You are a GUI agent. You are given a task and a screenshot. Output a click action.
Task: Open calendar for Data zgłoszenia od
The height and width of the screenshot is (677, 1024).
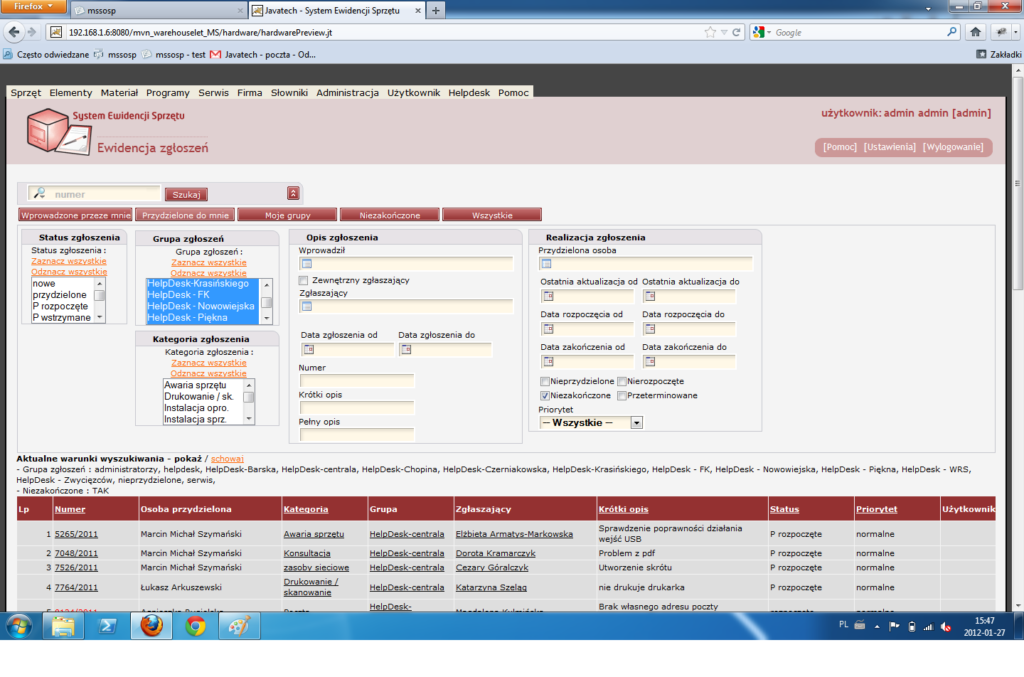(308, 349)
